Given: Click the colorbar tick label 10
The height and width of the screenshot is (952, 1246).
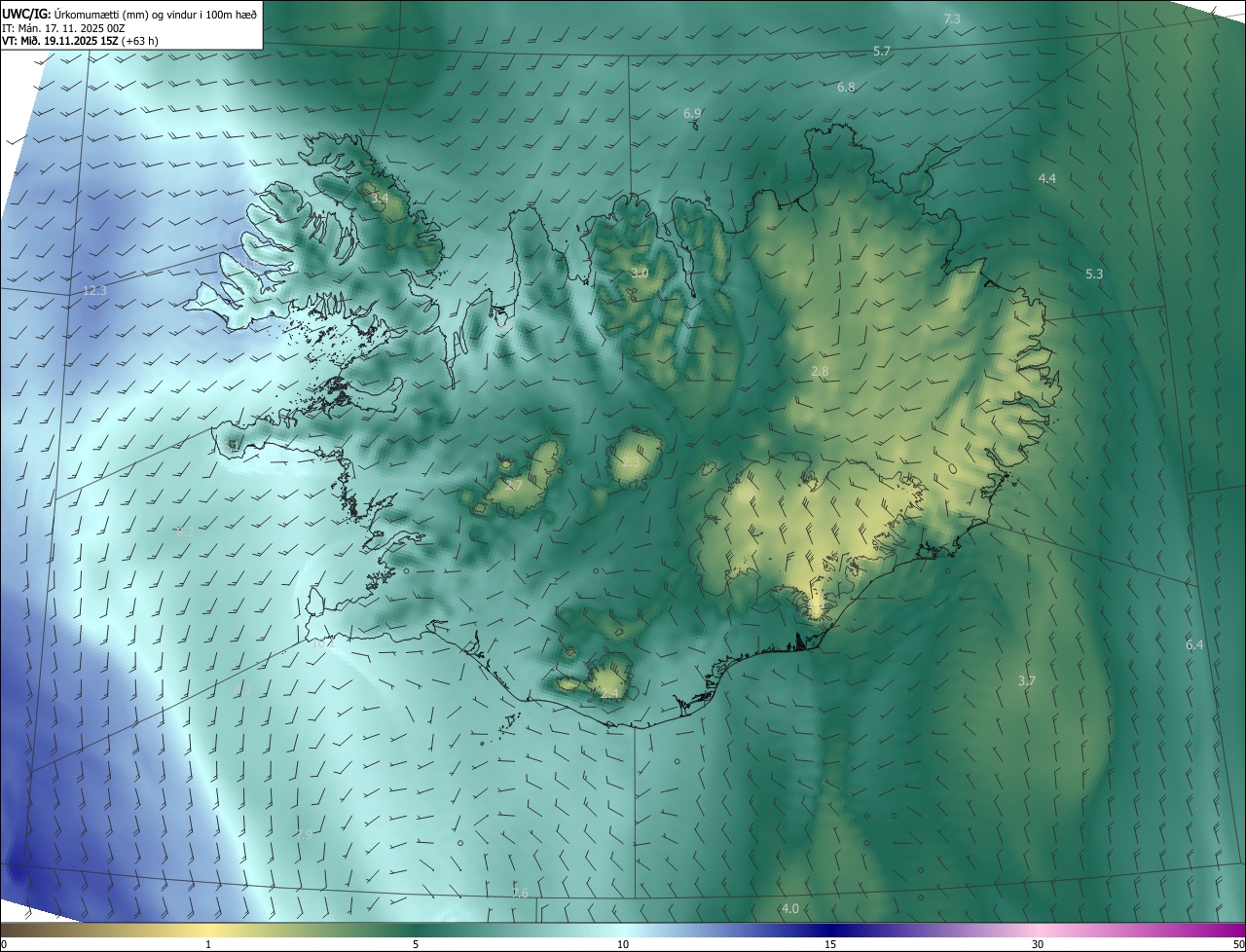Looking at the screenshot, I should pyautogui.click(x=623, y=944).
